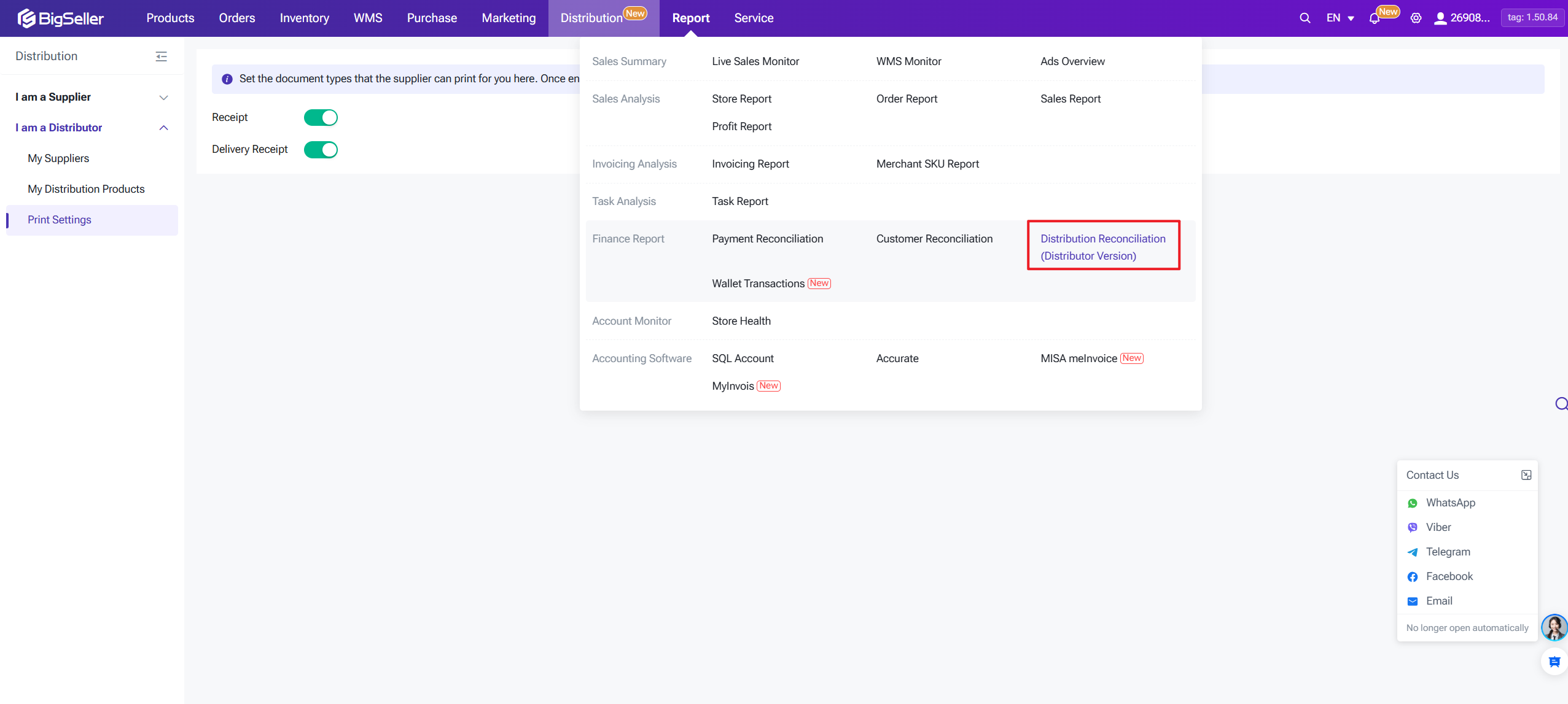Click the search magnifier icon in header
1568x704 pixels.
(1305, 18)
